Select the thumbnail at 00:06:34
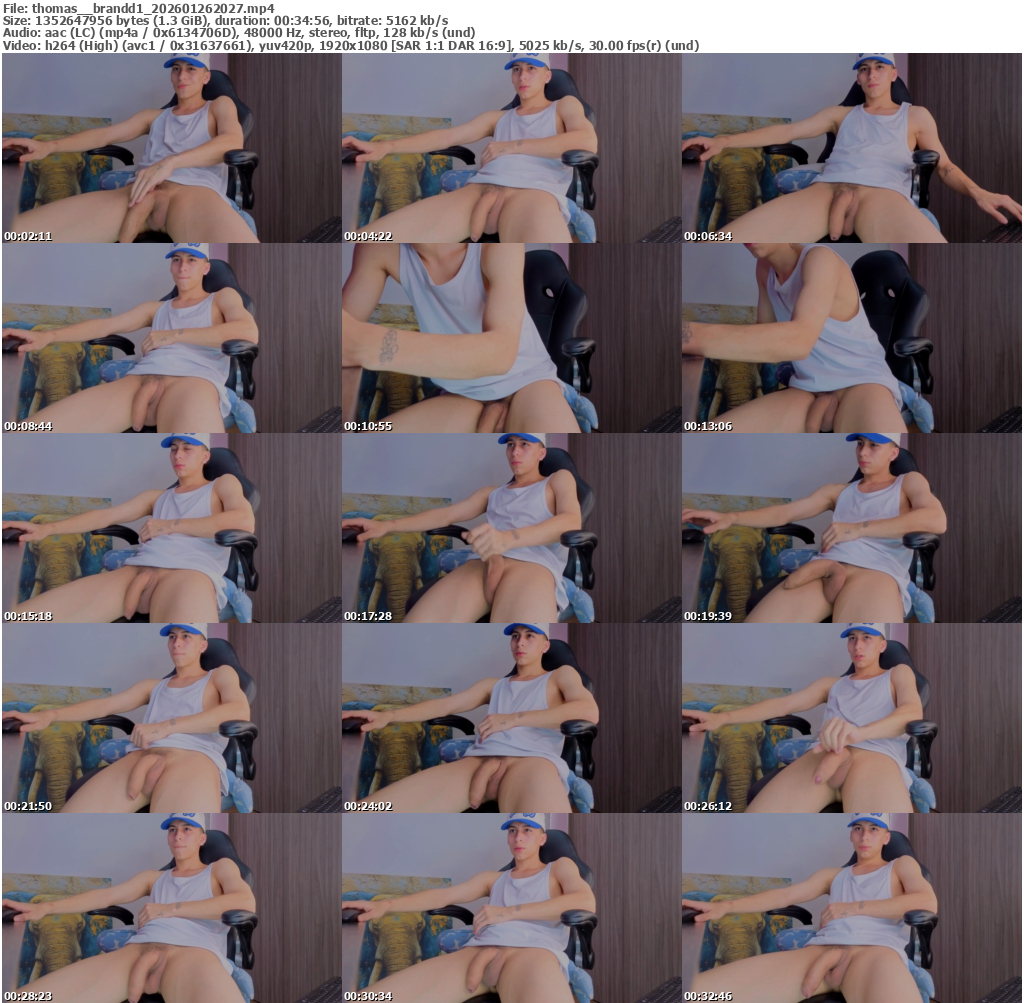Image resolution: width=1024 pixels, height=1003 pixels. [851, 148]
